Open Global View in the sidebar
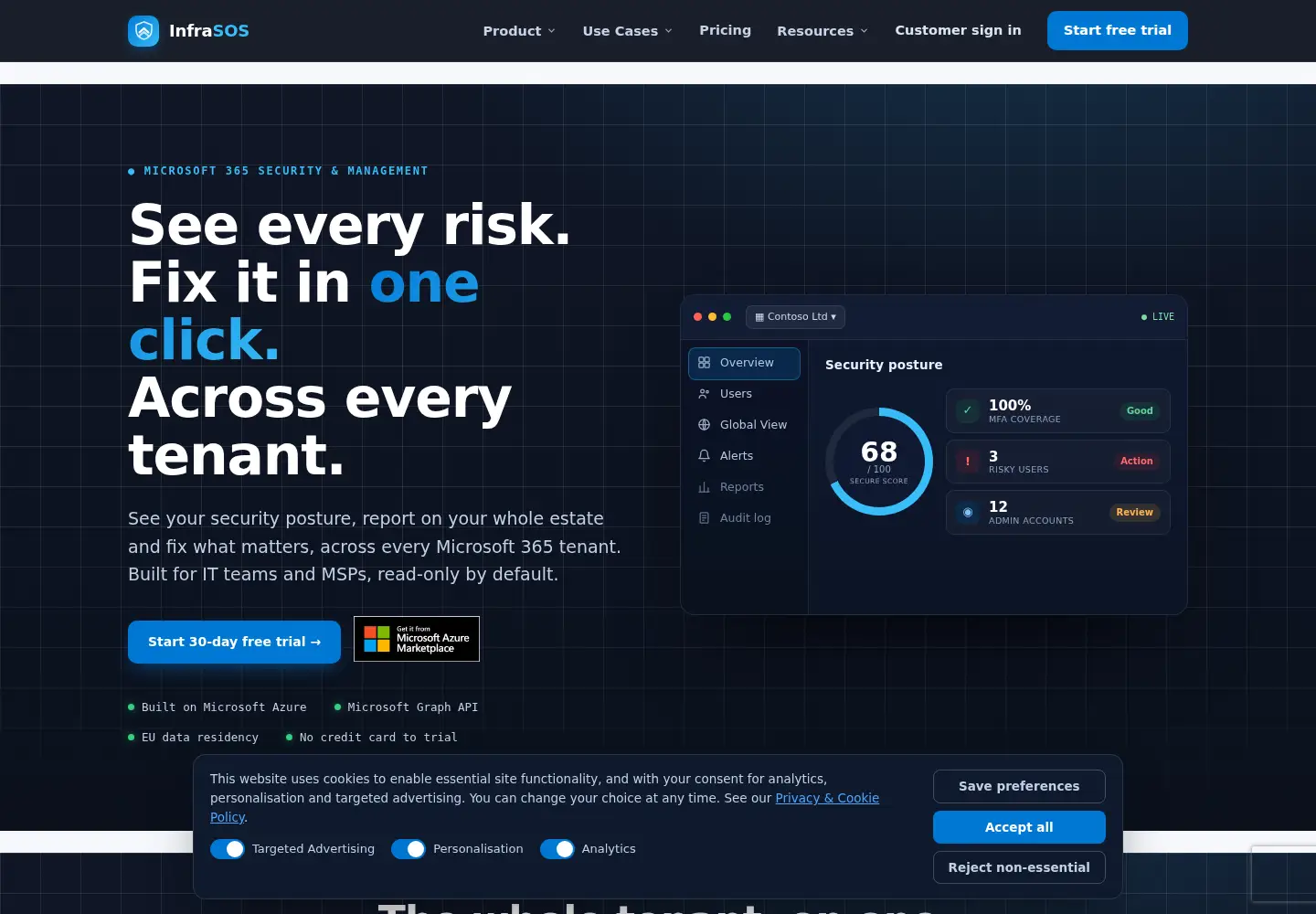The image size is (1316, 914). (x=744, y=425)
